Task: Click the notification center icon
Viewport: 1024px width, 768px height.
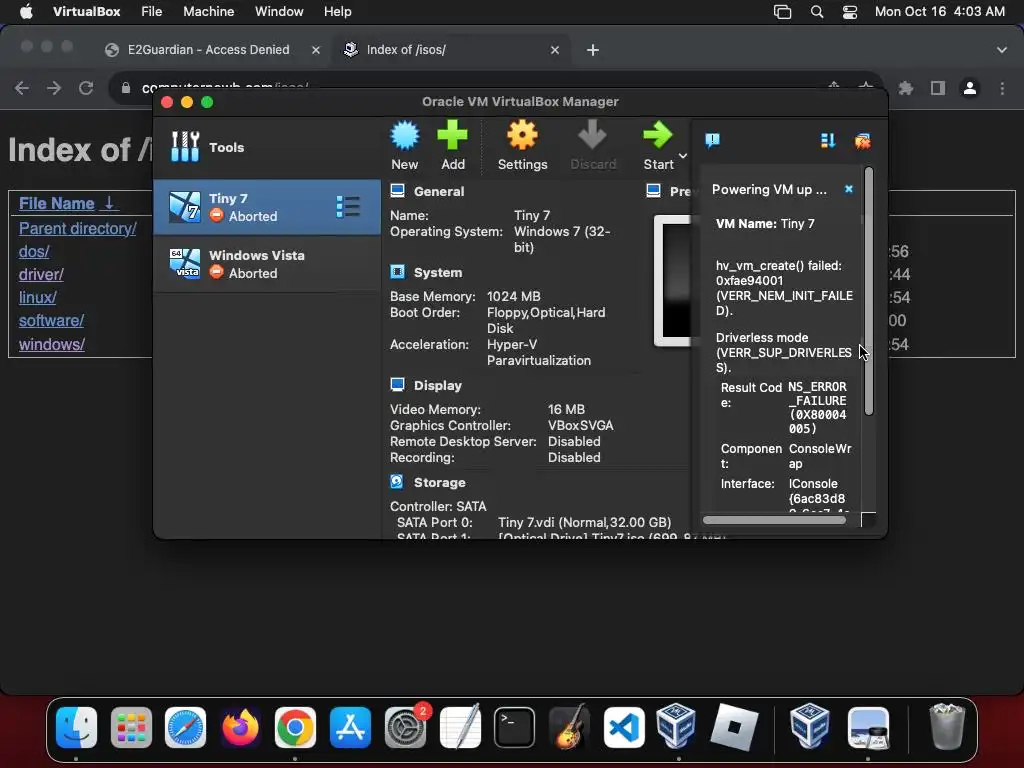Action: click(x=712, y=140)
